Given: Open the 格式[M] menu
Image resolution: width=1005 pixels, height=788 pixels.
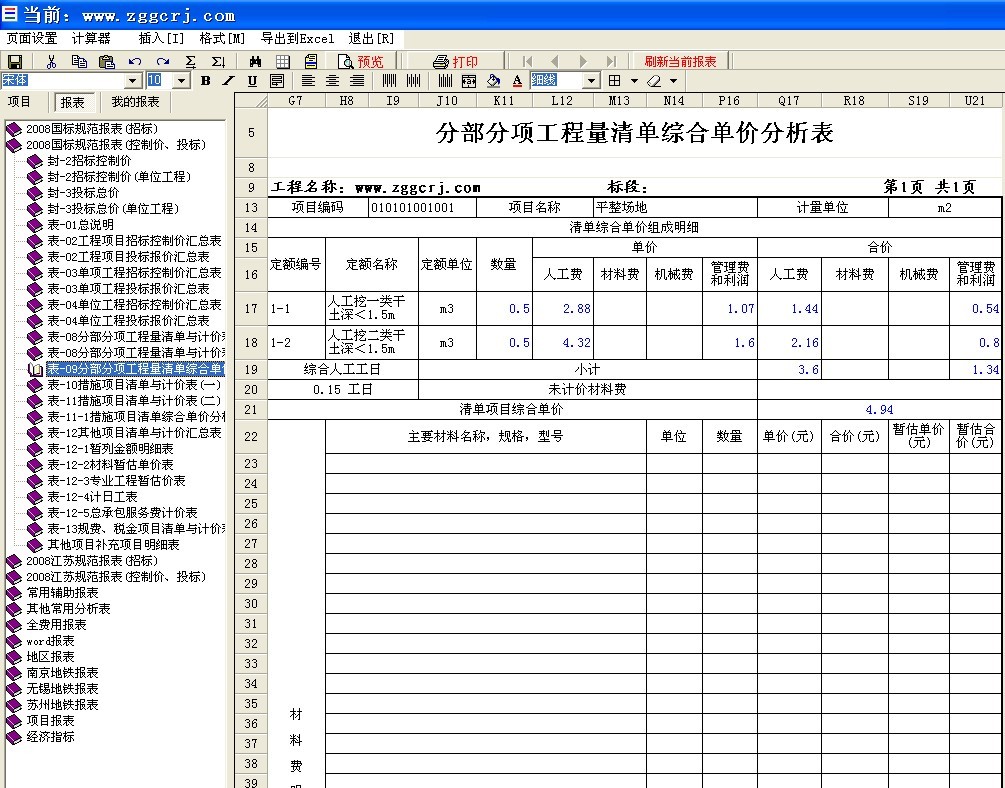Looking at the screenshot, I should 222,38.
